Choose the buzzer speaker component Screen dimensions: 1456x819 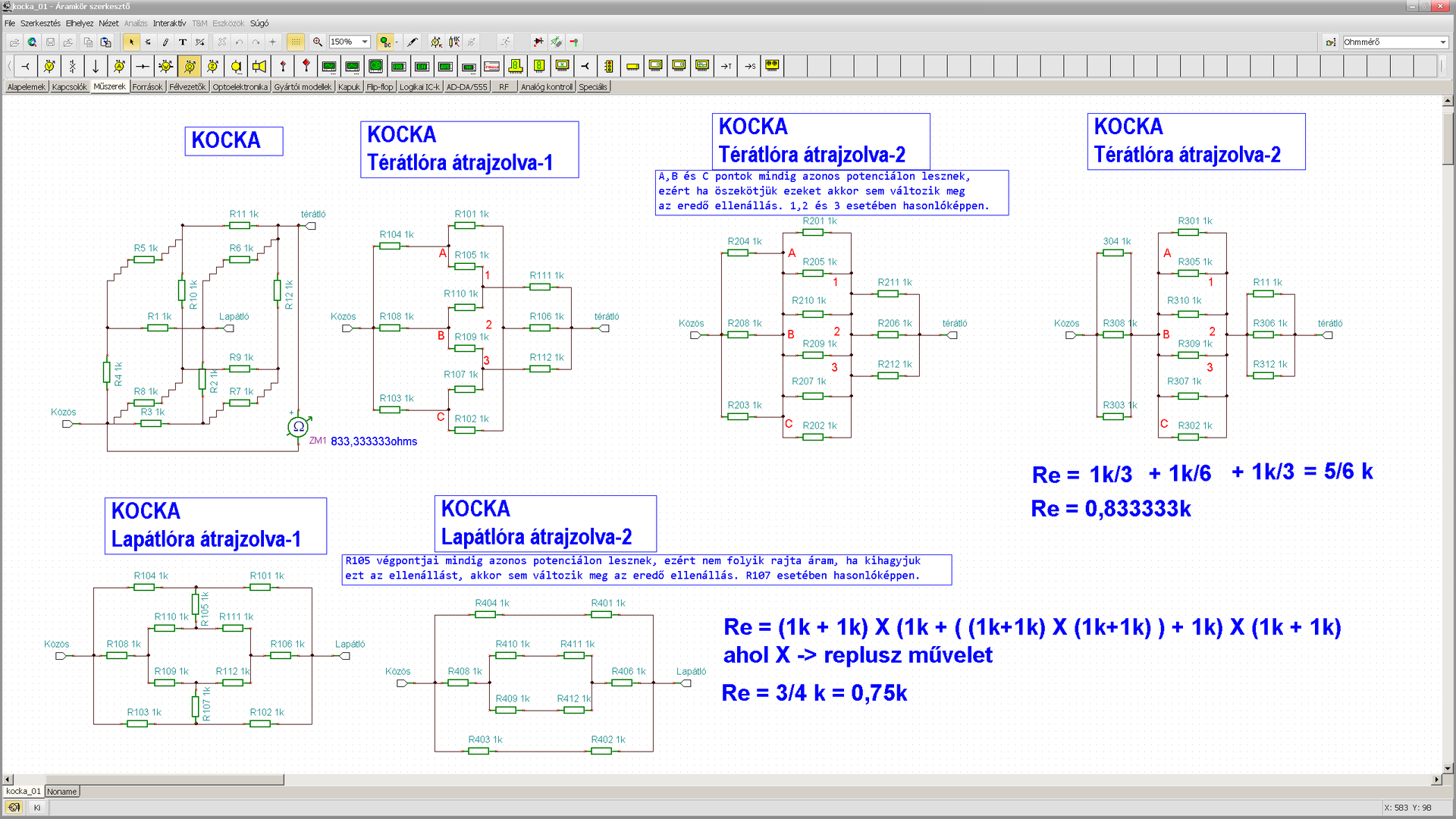259,67
